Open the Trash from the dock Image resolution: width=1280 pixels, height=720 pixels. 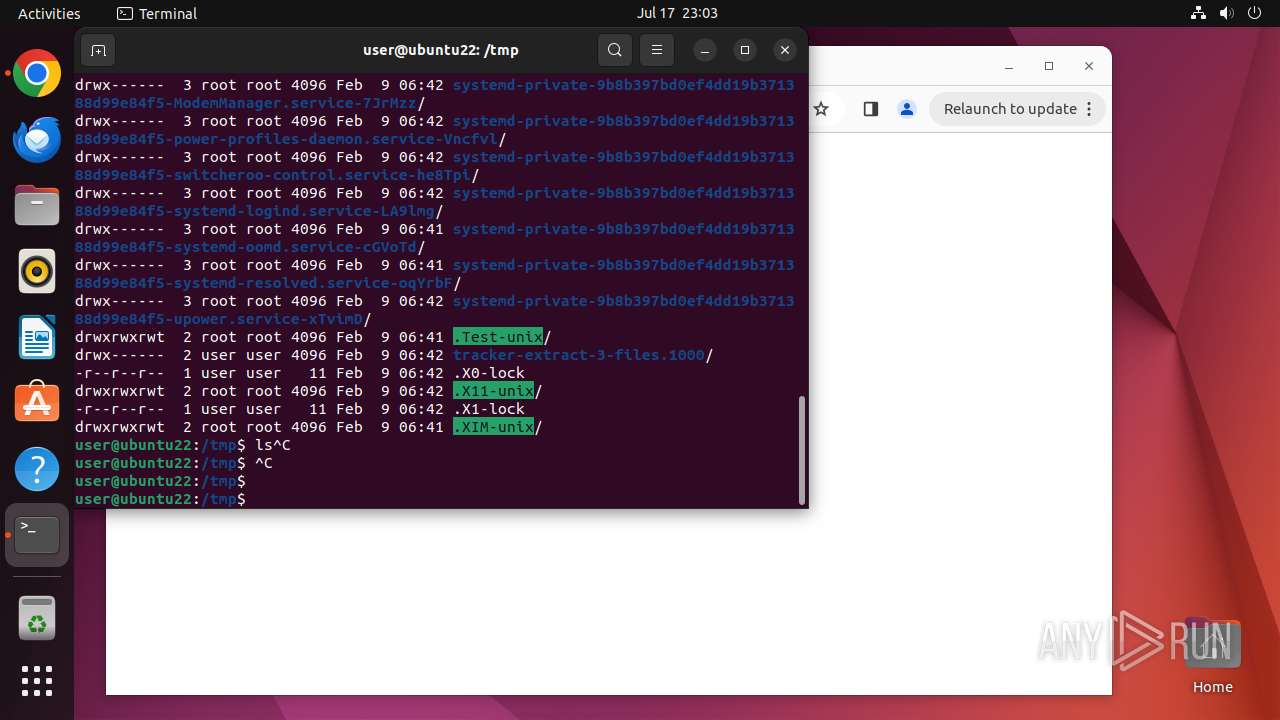[x=37, y=617]
